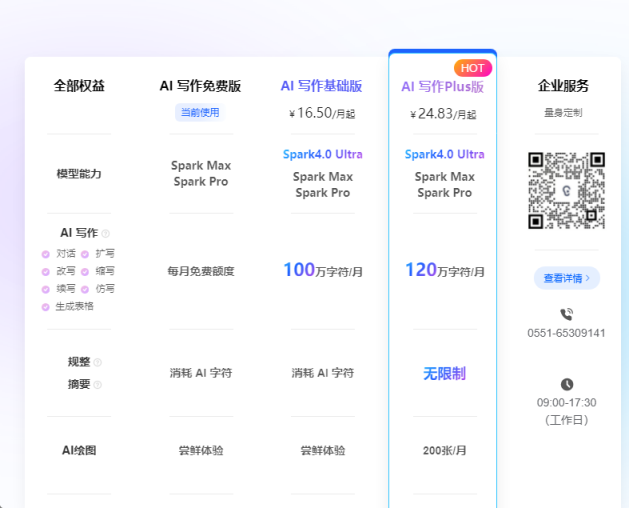
Task: Click the check icon beside 生成表格
Action: (46, 306)
